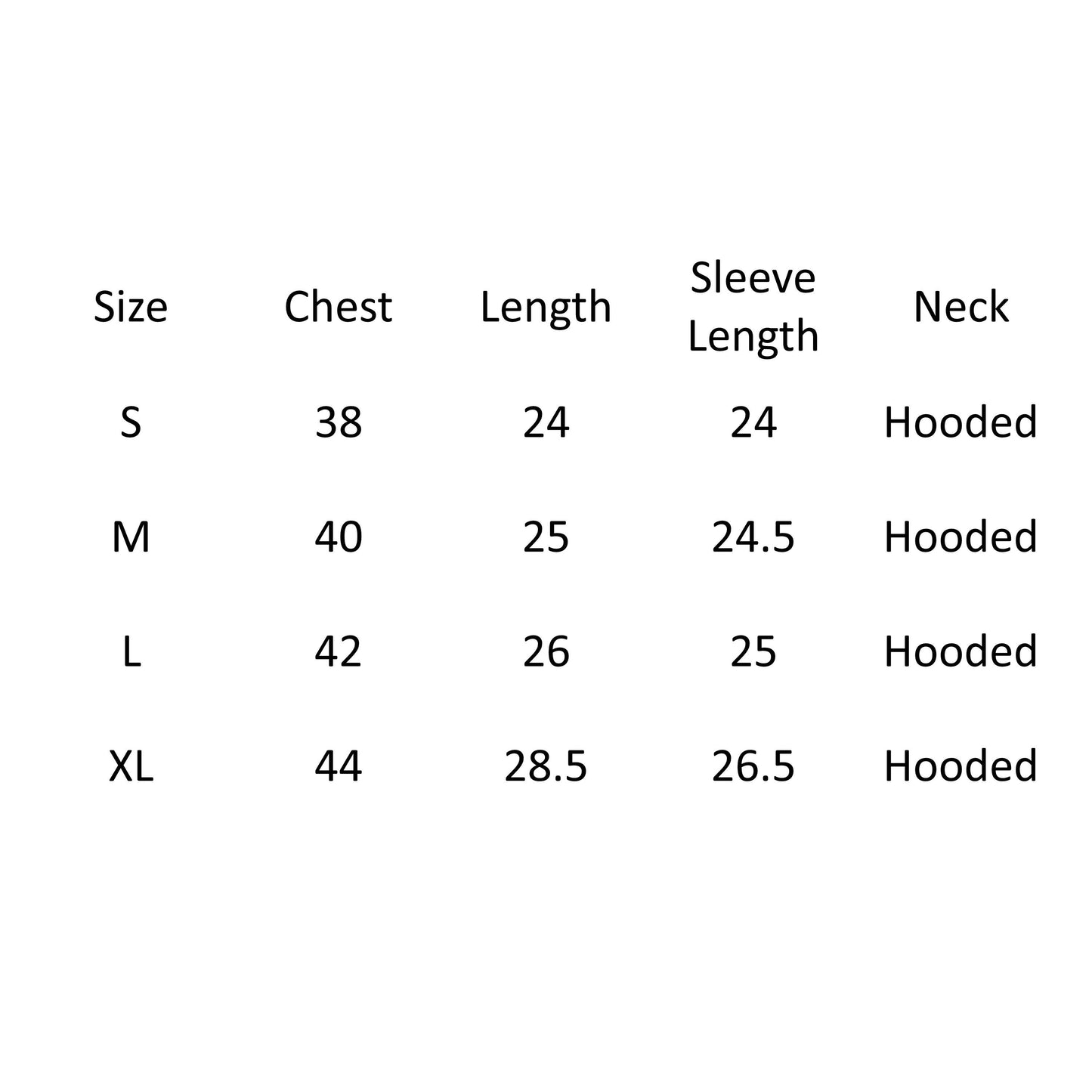Select Hooded in the XL row
This screenshot has height=1092, width=1092.
pos(961,766)
